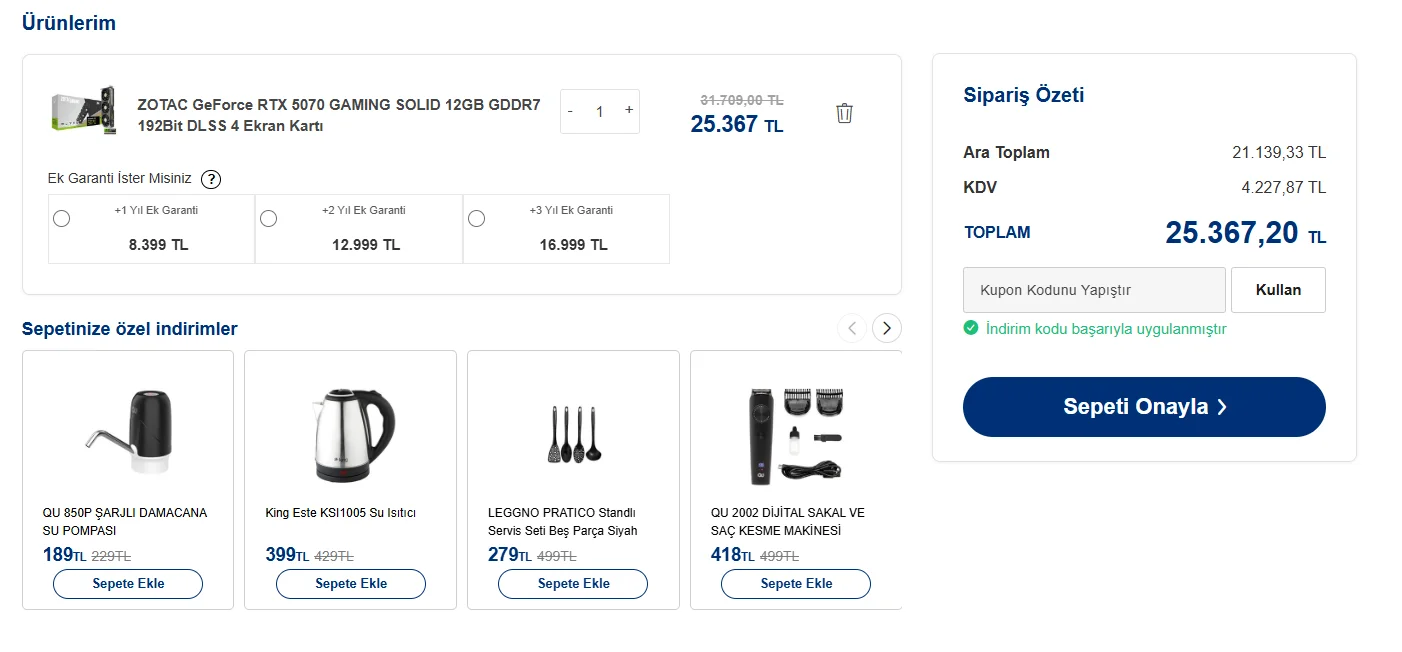Show previous special discount products

852,328
